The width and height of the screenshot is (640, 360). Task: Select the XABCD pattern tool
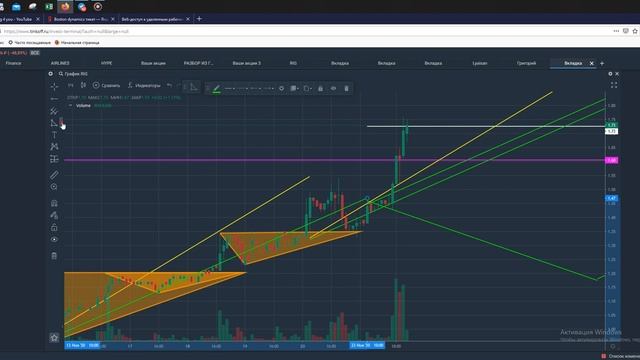54,147
